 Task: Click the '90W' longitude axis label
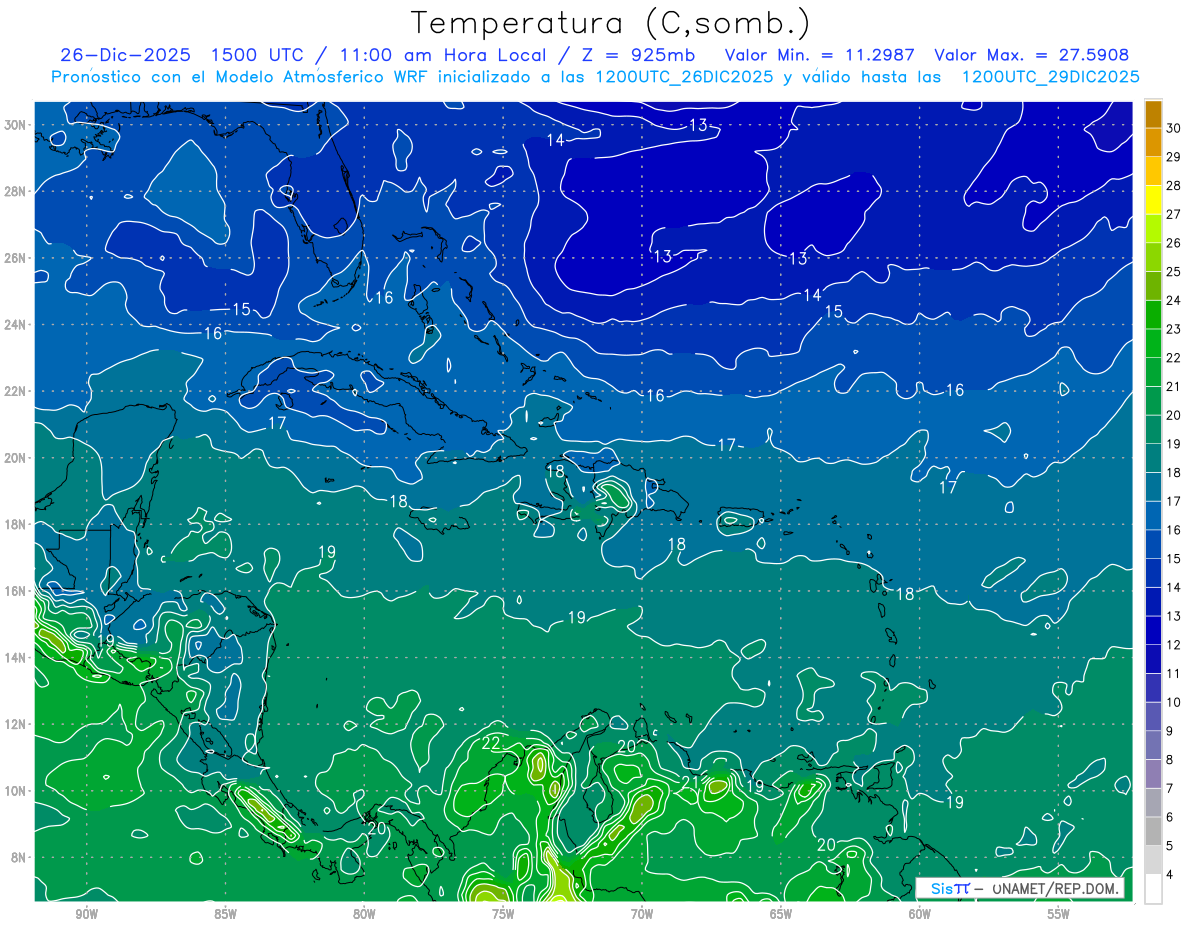point(86,914)
